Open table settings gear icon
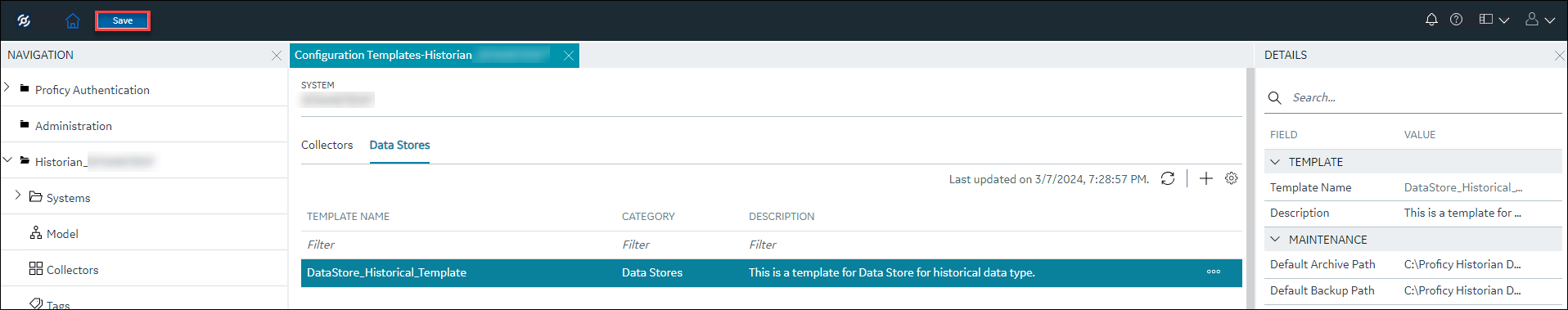 point(1232,178)
